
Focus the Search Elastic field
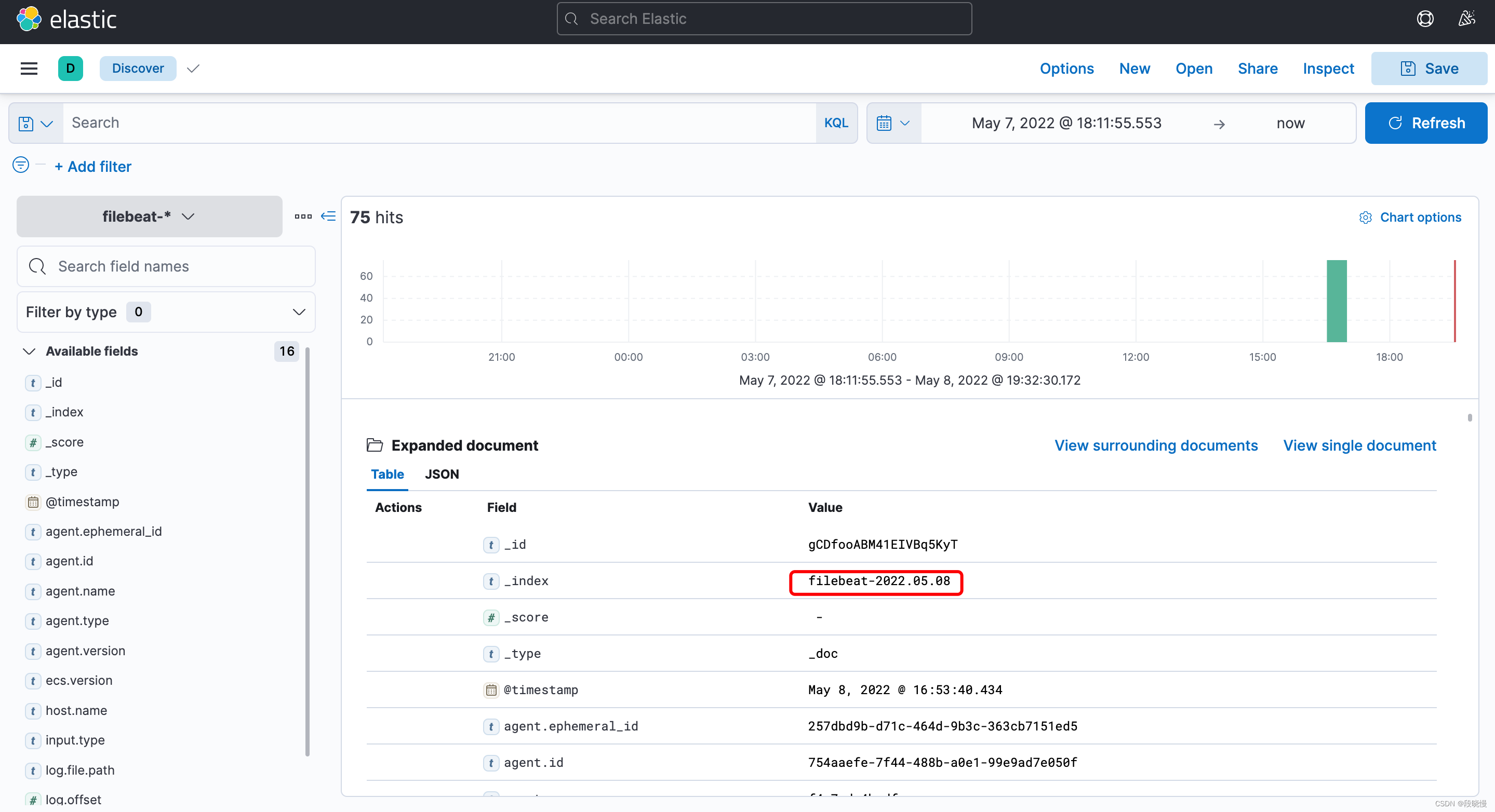click(x=764, y=19)
